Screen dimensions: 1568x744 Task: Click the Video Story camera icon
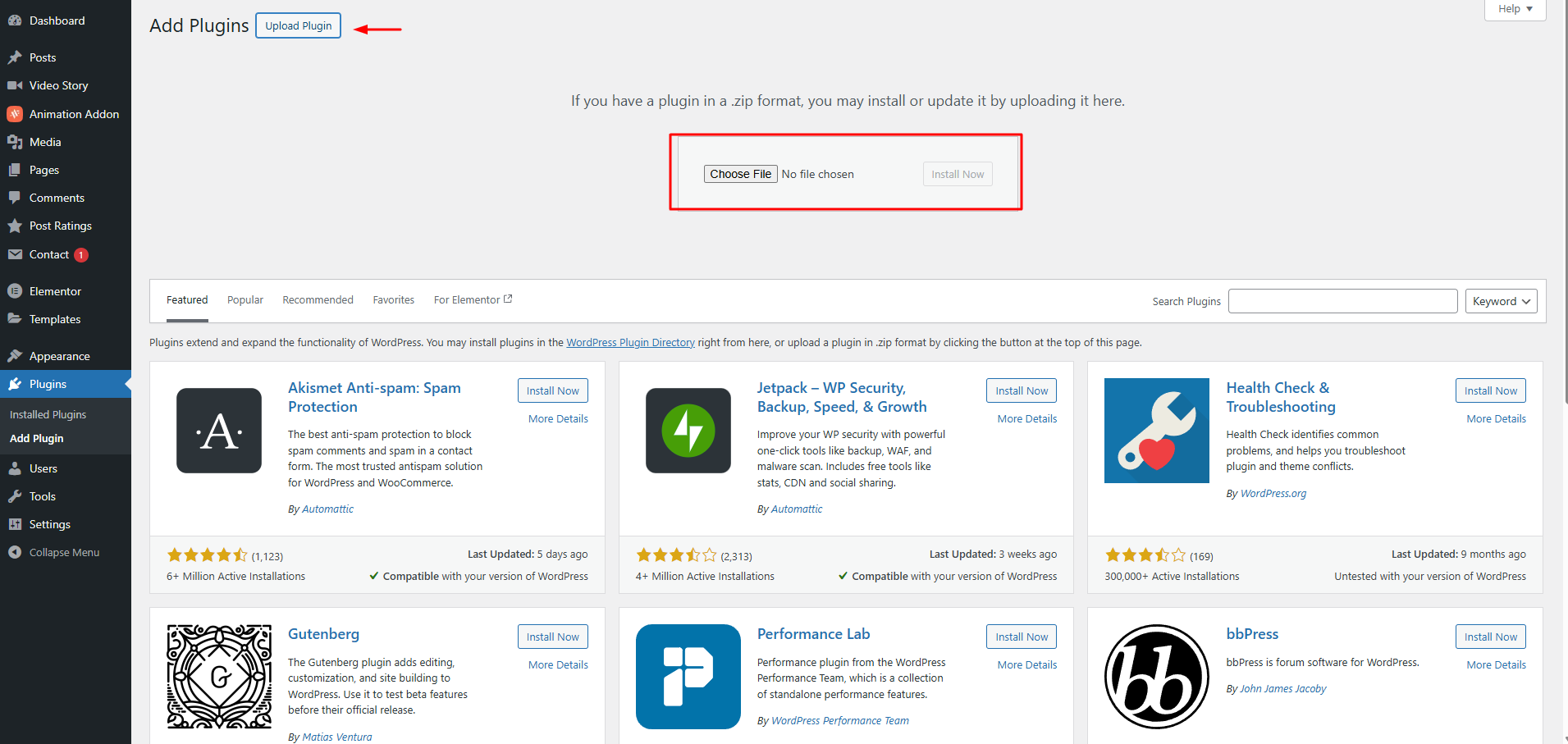pos(15,85)
